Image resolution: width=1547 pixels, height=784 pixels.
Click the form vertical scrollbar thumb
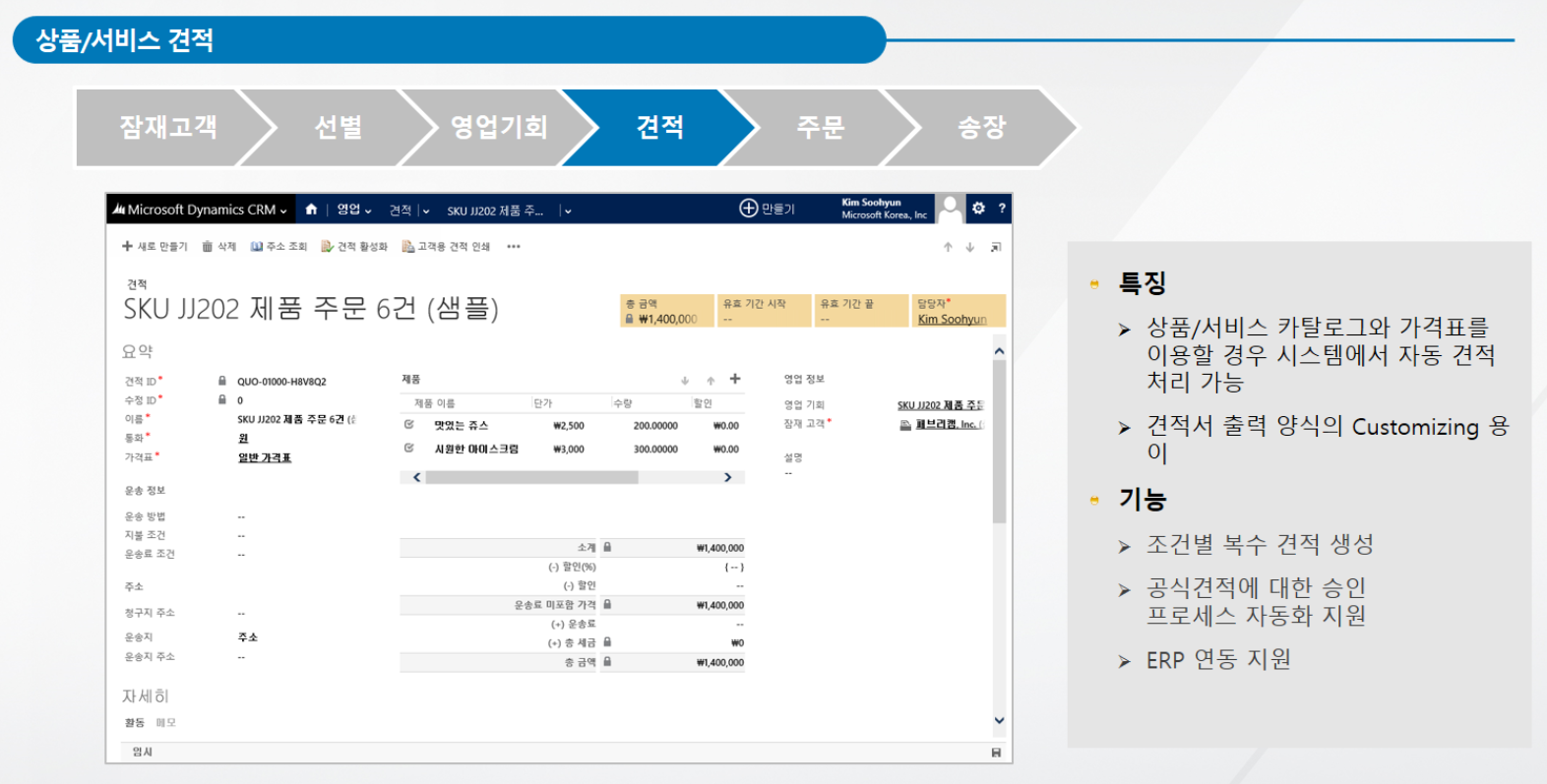(x=999, y=441)
